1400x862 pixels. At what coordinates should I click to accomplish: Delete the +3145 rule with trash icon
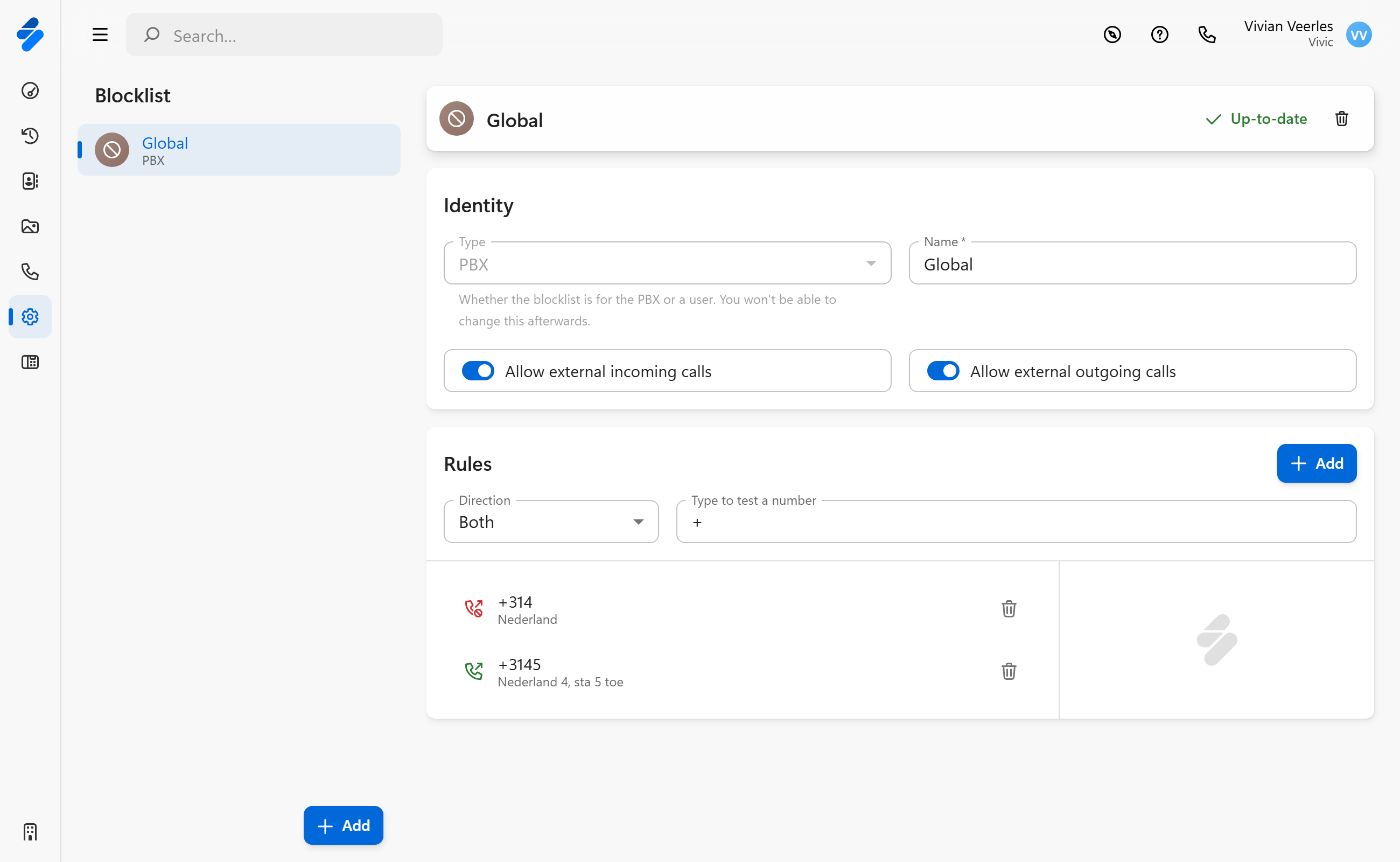[x=1008, y=671]
